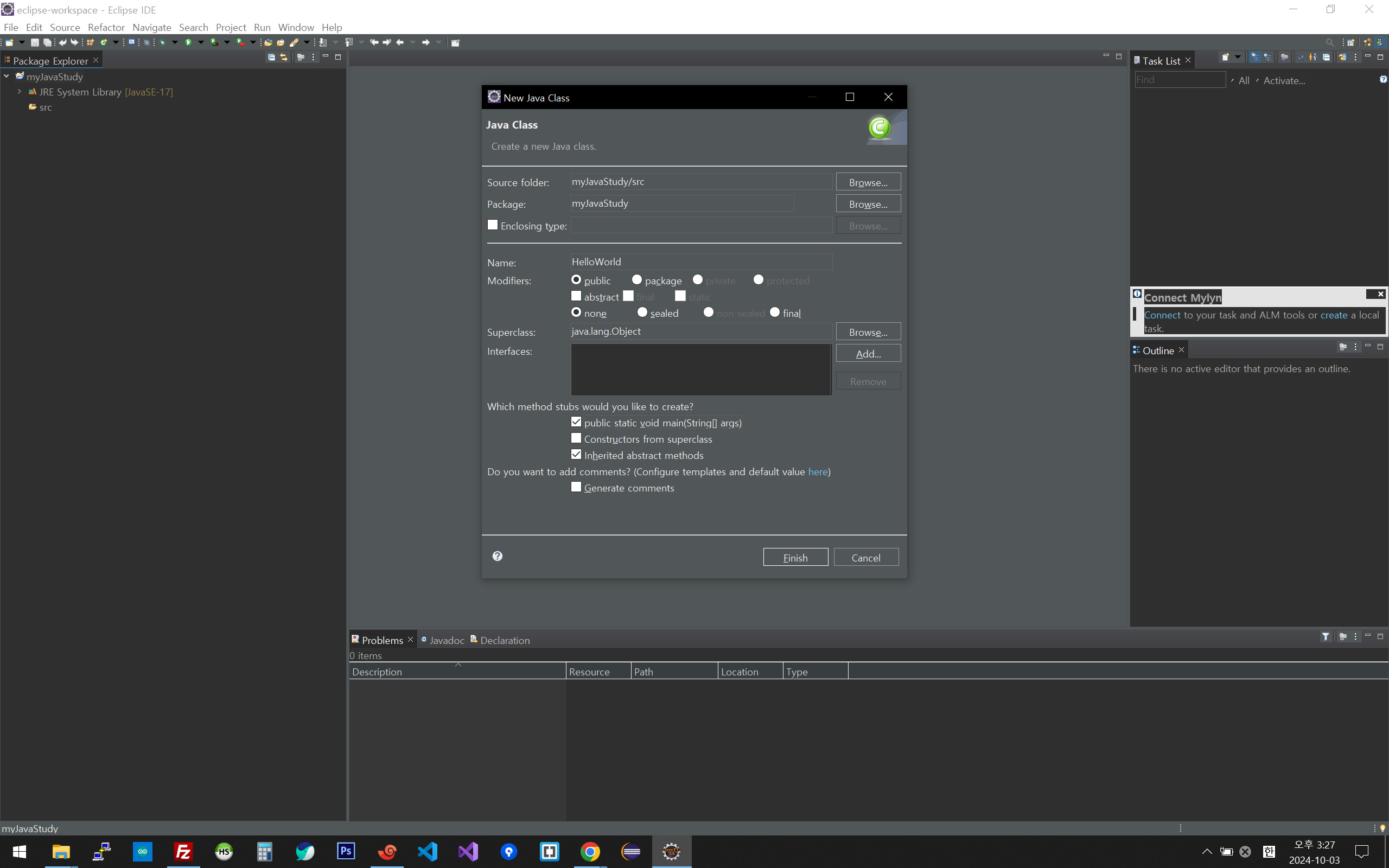Image resolution: width=1389 pixels, height=868 pixels.
Task: Click the New Java Class toolbar icon
Action: click(104, 42)
